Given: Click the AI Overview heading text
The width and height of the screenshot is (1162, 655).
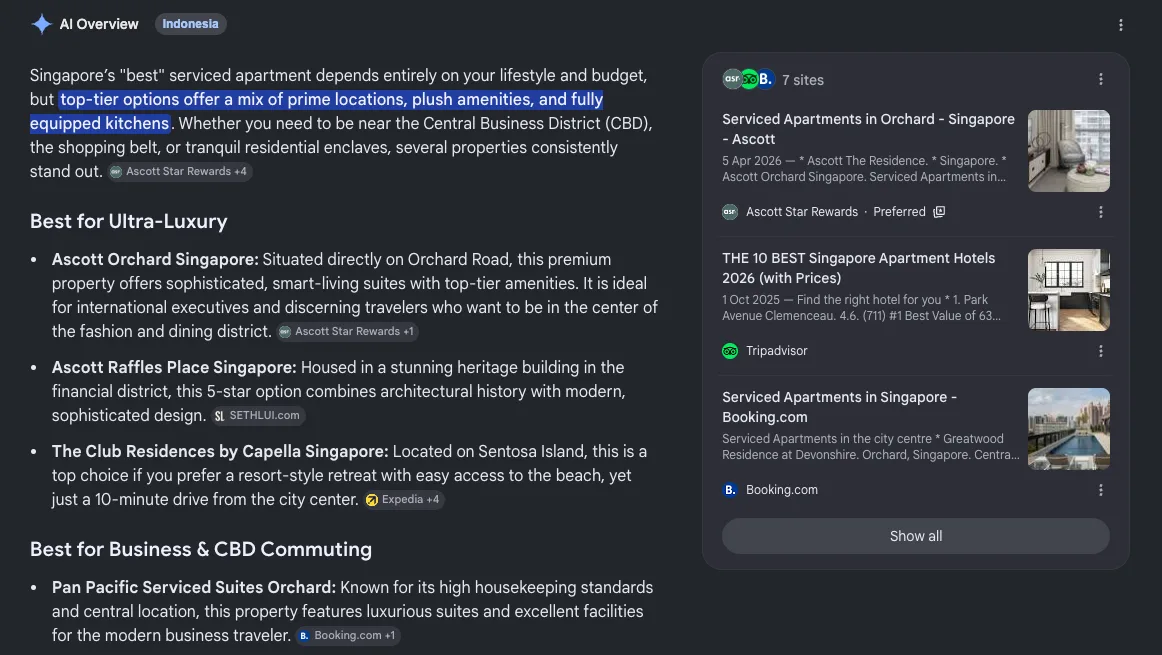Looking at the screenshot, I should 99,24.
